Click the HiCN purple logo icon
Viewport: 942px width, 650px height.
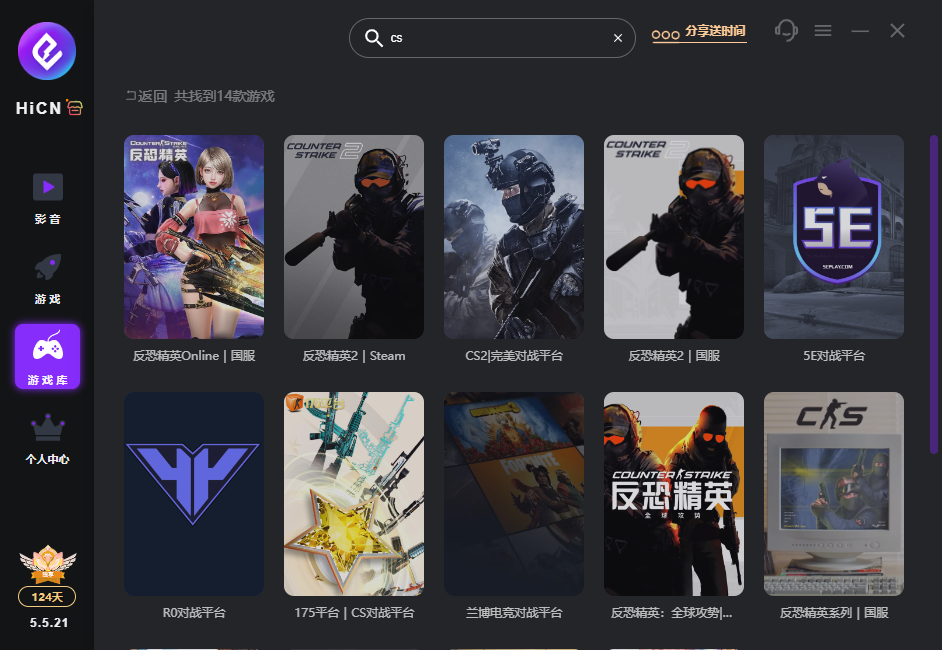coord(47,49)
